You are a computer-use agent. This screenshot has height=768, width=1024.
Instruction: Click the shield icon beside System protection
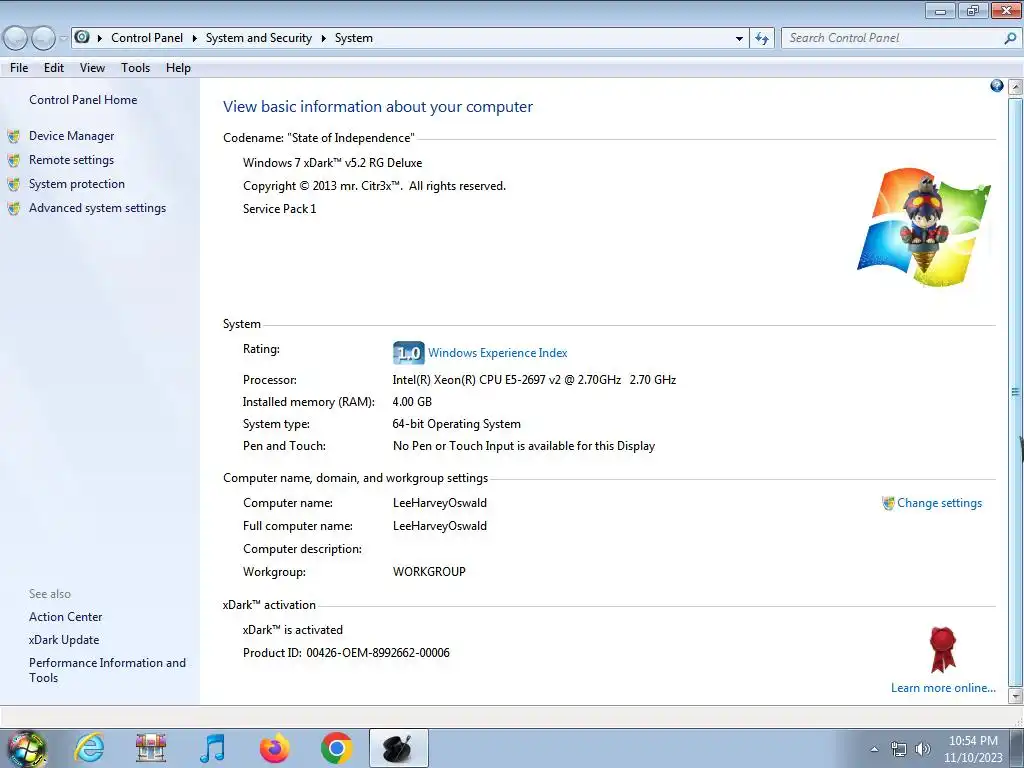coord(13,184)
